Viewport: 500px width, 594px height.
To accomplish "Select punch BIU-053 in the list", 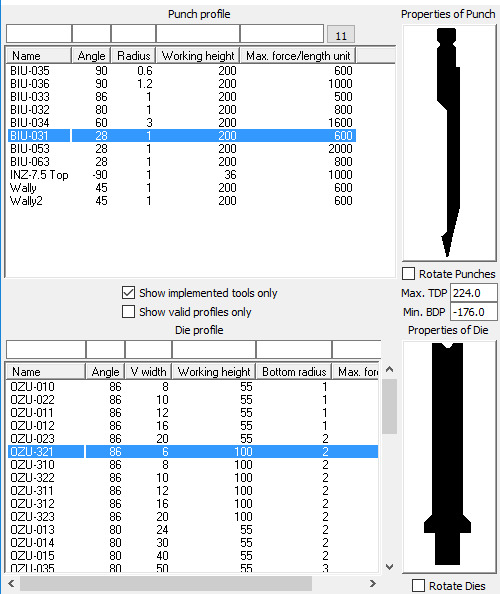I will tap(181, 148).
